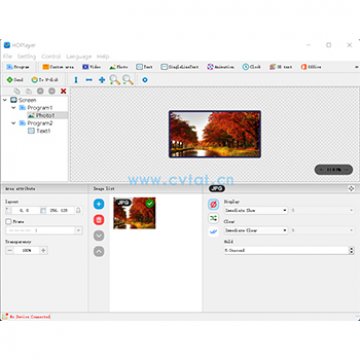Open the Help menu
Viewport: 360px width, 360px height.
103,56
